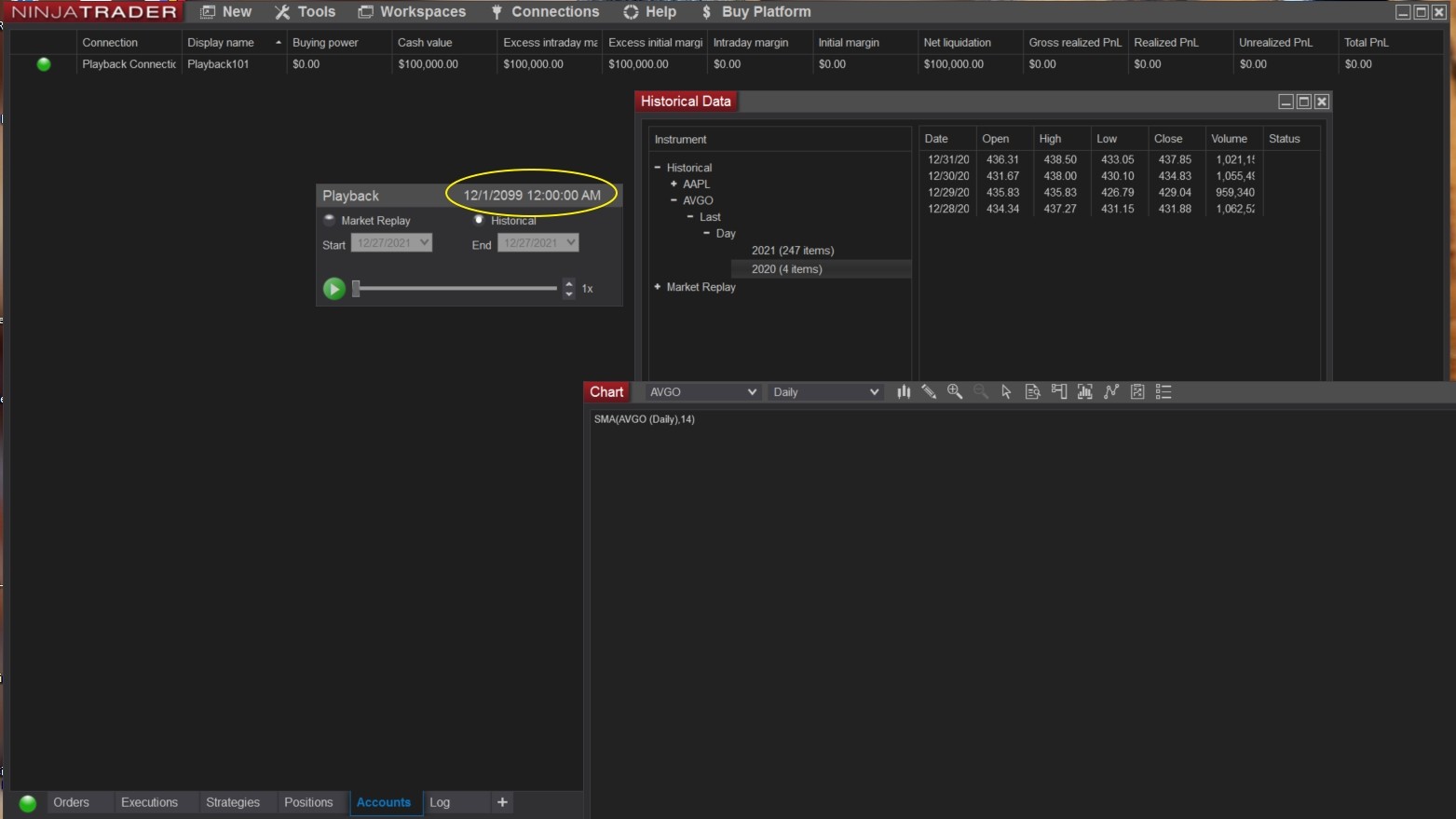The height and width of the screenshot is (819, 1456).
Task: Click the Historical Data window title
Action: pos(687,102)
